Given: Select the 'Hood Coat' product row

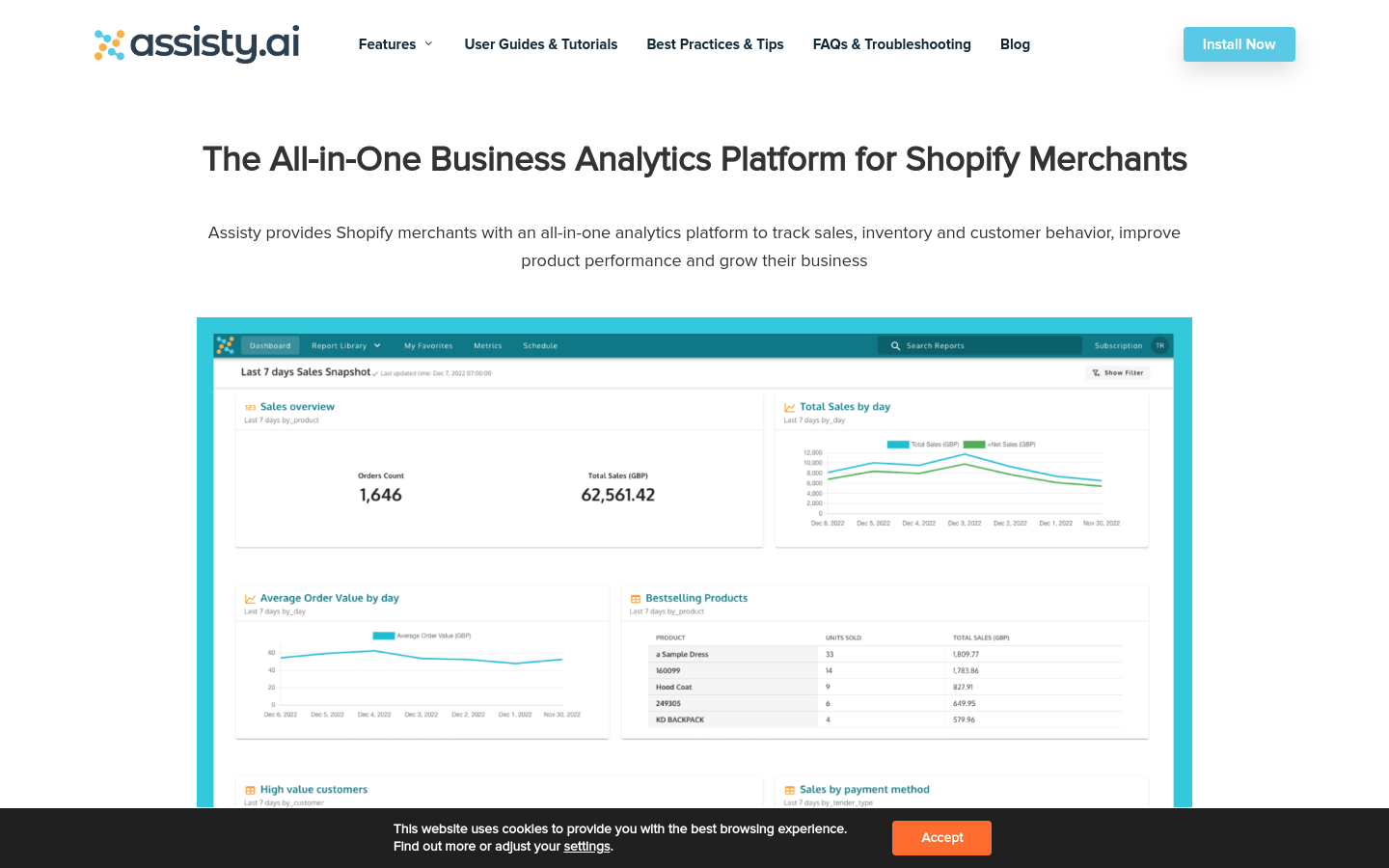Looking at the screenshot, I should coord(886,687).
